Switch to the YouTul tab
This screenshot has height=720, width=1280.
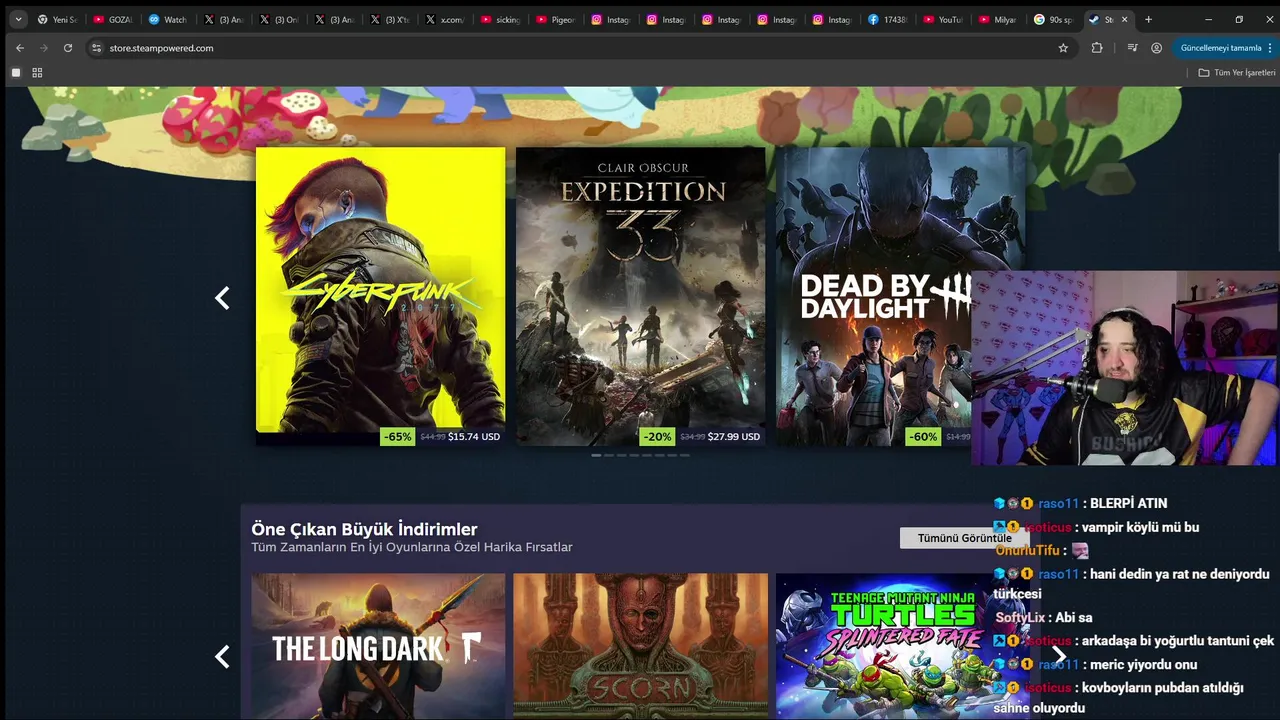click(942, 19)
